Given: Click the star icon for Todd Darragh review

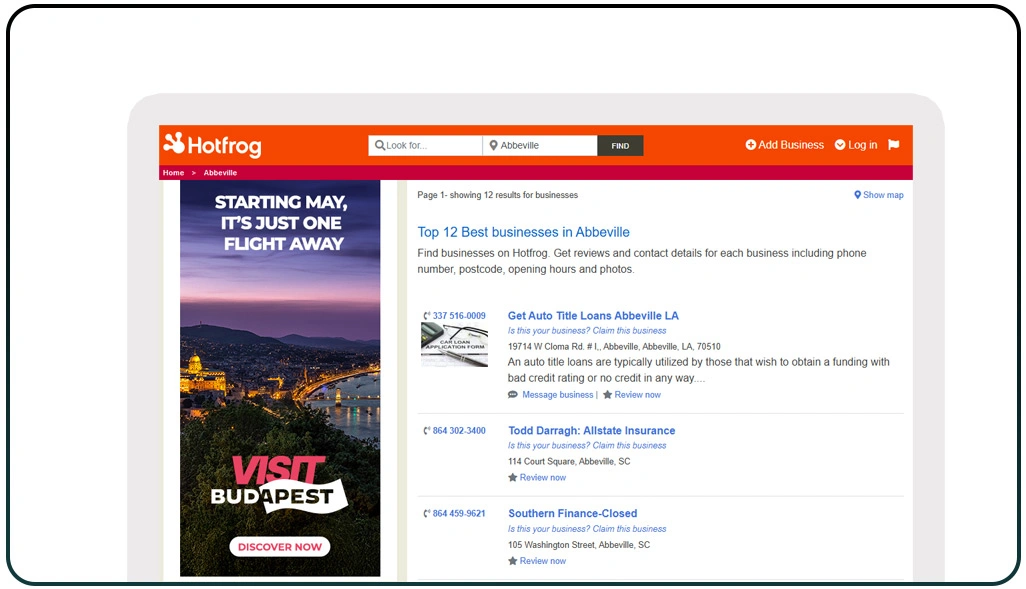Looking at the screenshot, I should tap(513, 478).
